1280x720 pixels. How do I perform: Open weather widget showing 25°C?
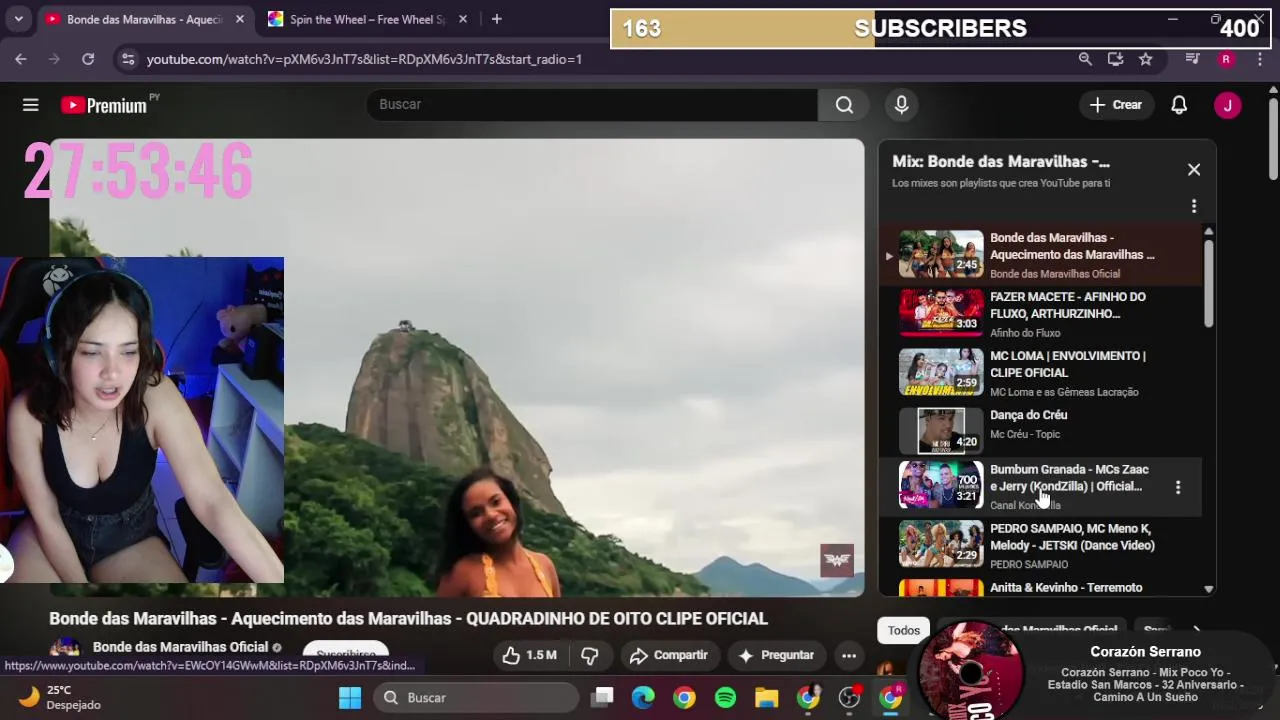point(60,697)
